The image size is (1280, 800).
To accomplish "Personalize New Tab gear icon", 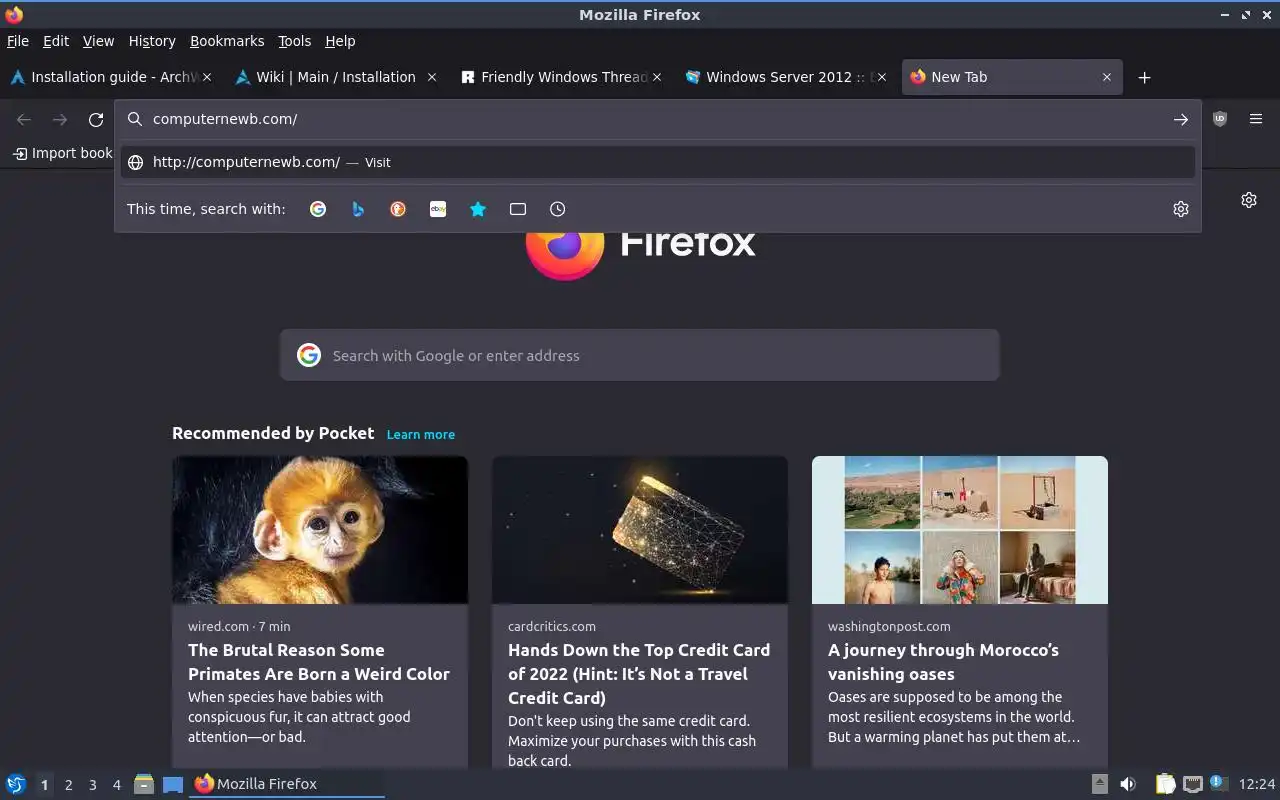I will point(1249,200).
